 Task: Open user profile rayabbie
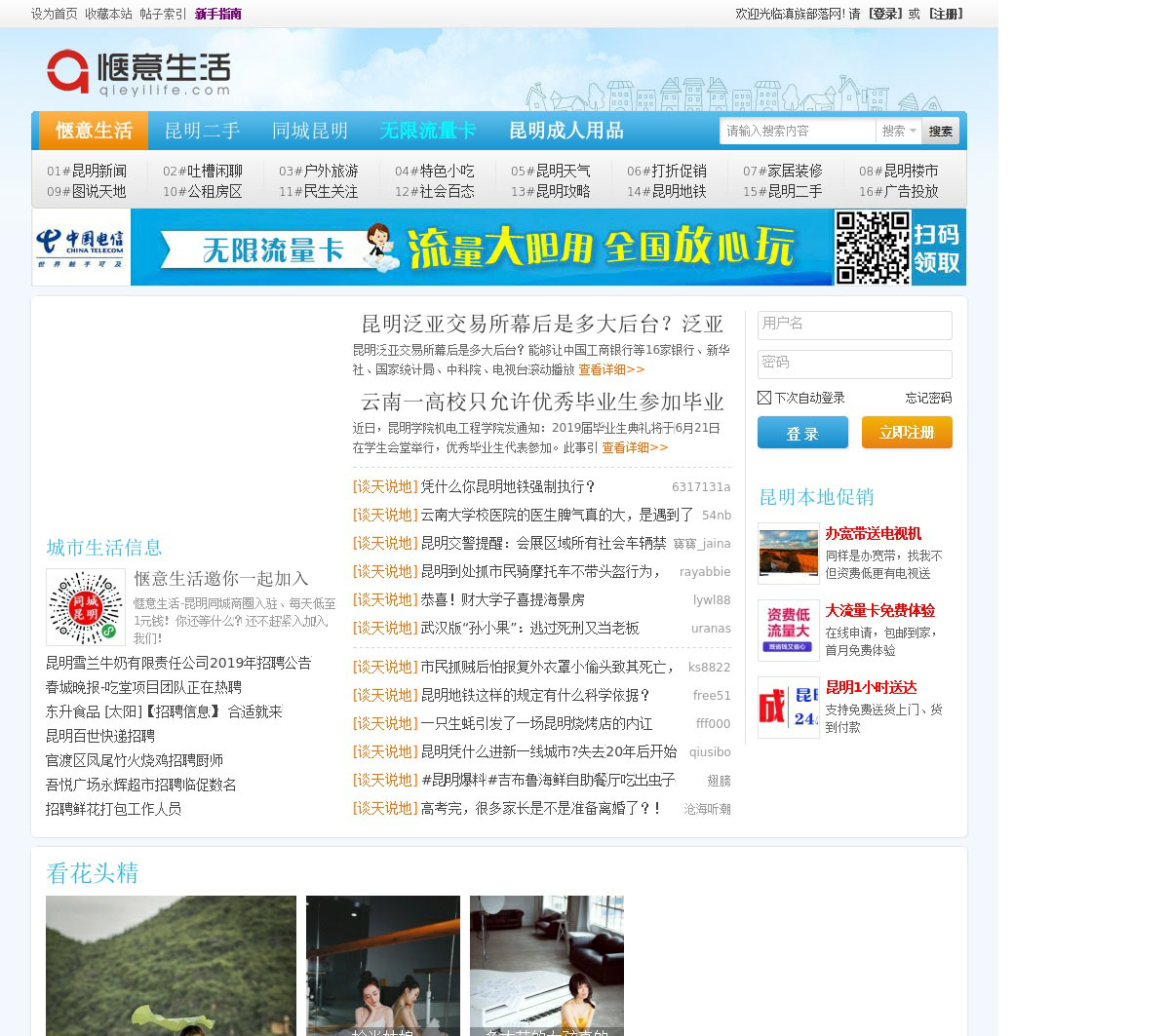coord(705,572)
